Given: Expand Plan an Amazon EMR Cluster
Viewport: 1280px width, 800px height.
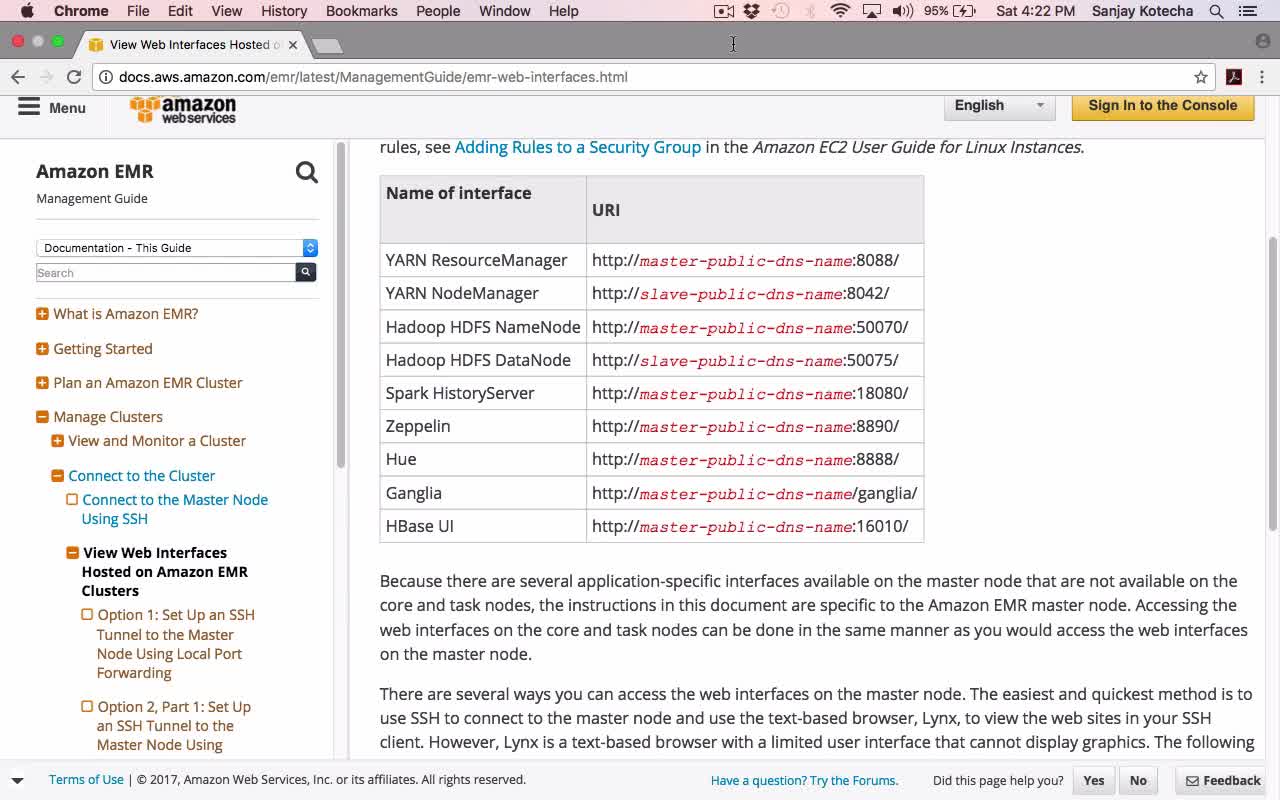Looking at the screenshot, I should pos(42,383).
